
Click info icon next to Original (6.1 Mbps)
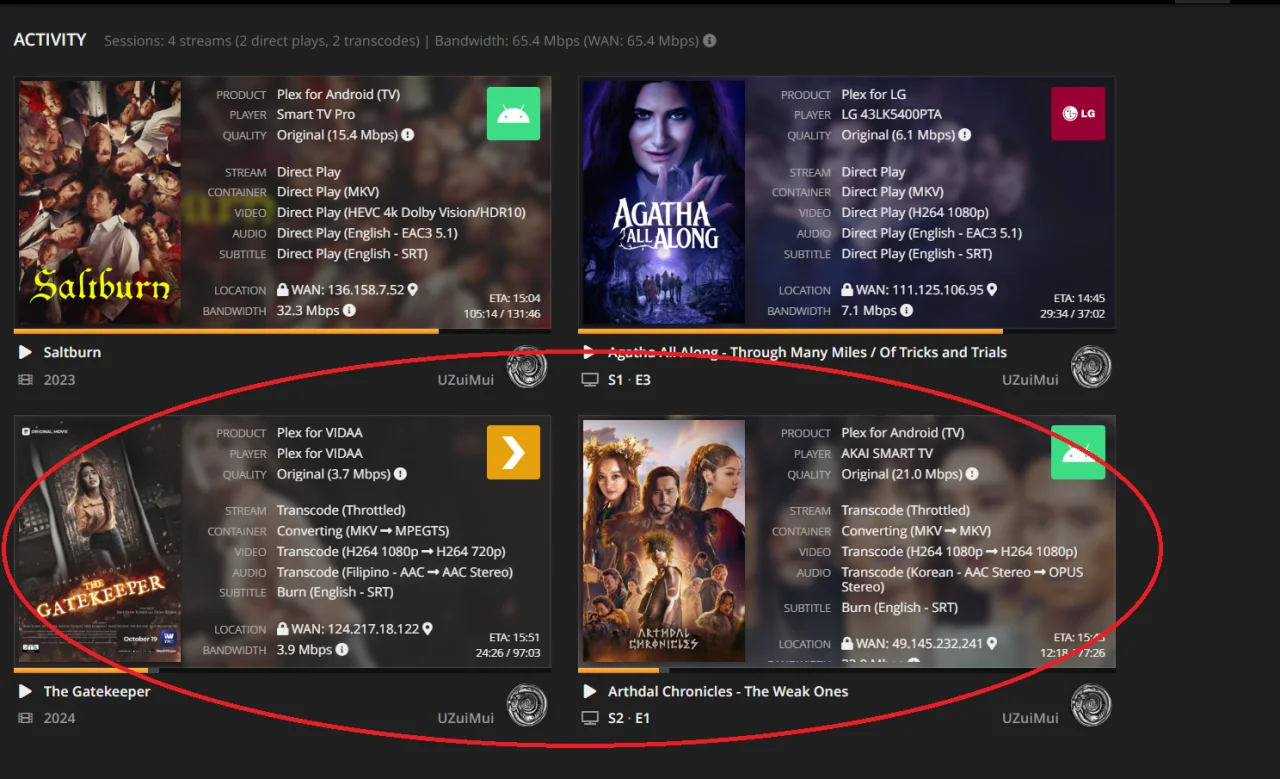[965, 135]
